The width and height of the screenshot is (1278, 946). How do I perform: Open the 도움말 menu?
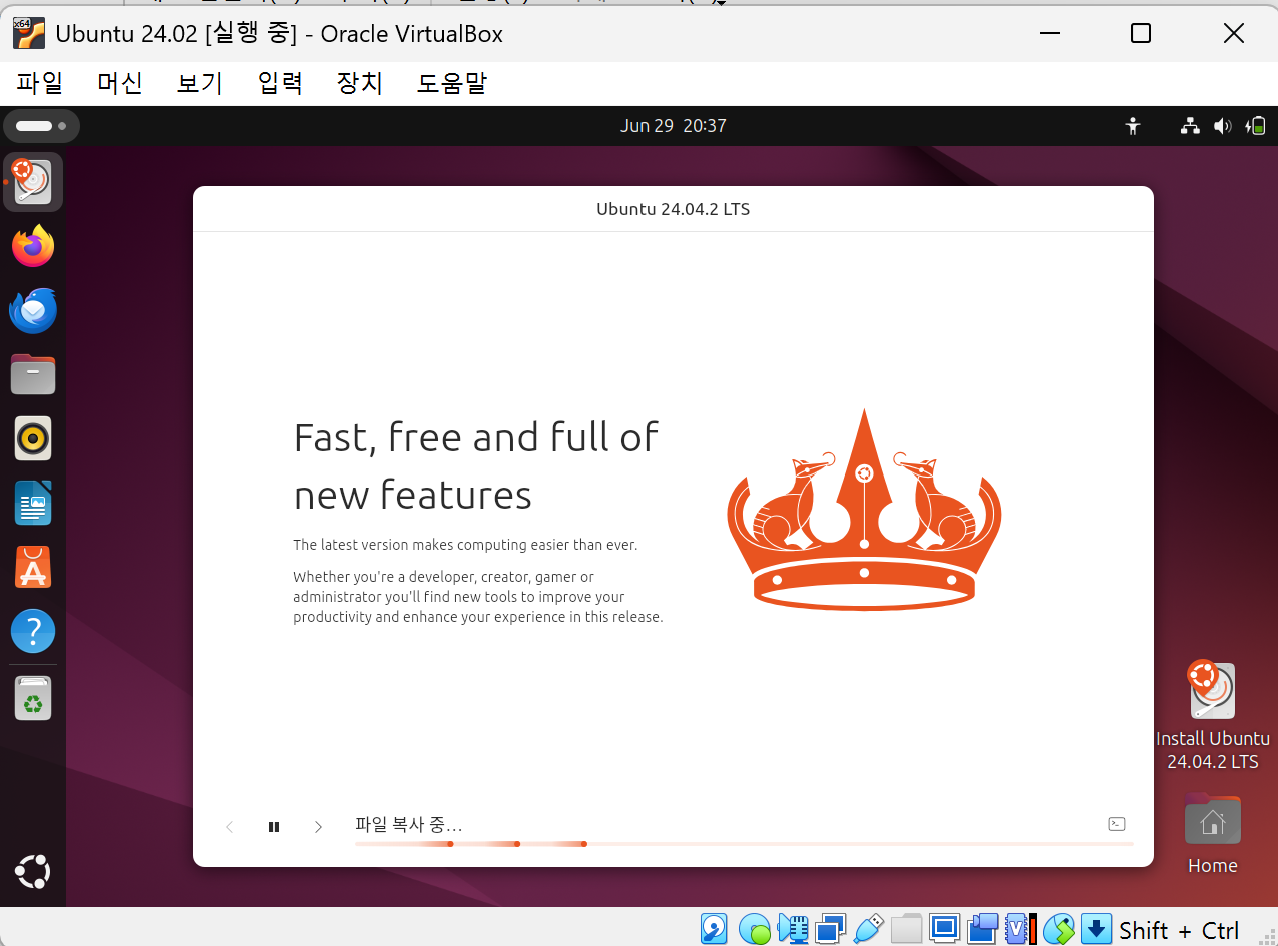click(x=451, y=83)
